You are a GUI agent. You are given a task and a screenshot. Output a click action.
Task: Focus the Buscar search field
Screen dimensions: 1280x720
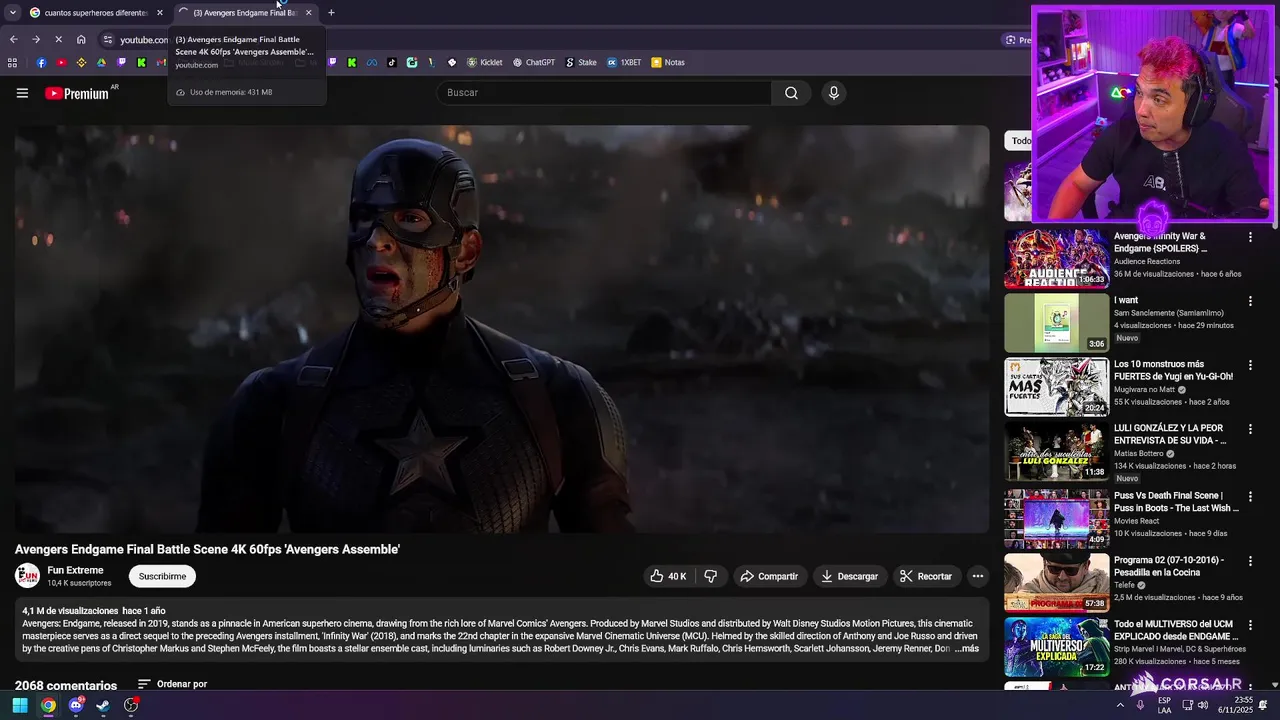coord(604,93)
